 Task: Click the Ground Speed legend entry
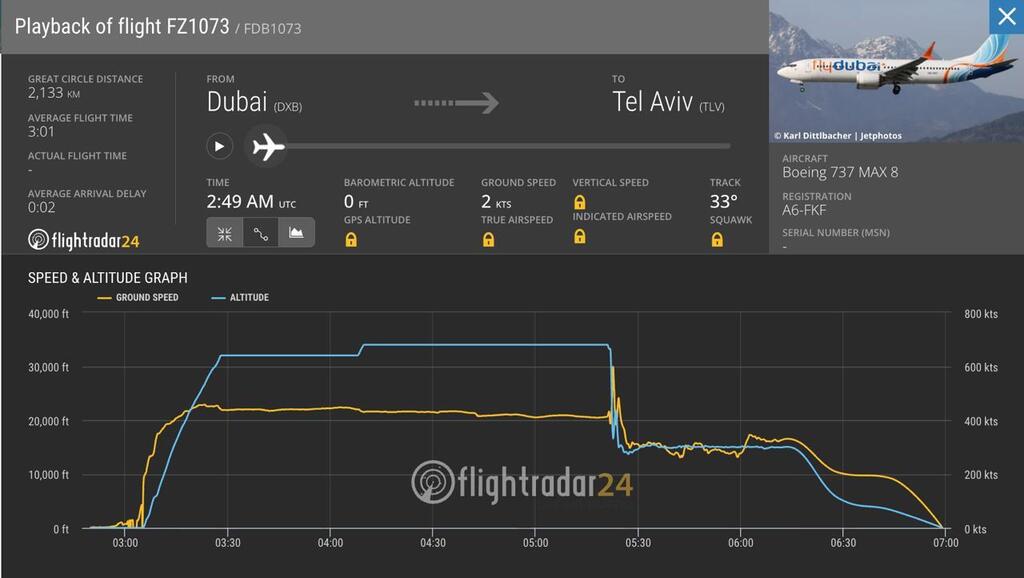click(x=138, y=297)
